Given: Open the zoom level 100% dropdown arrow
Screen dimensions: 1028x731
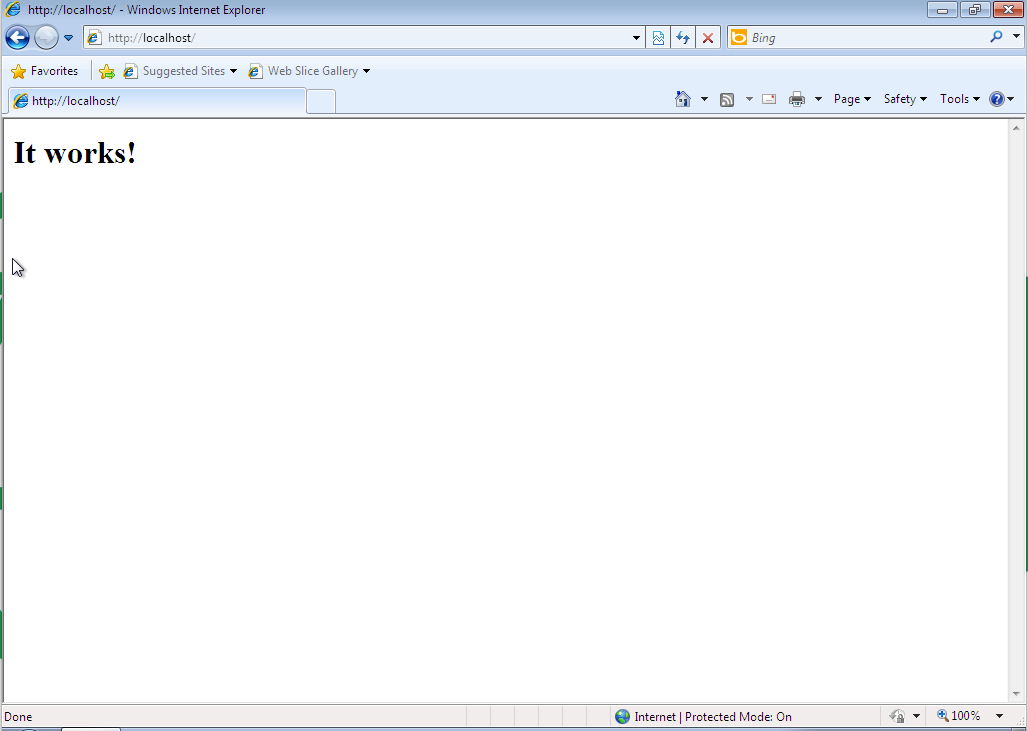Looking at the screenshot, I should point(999,716).
